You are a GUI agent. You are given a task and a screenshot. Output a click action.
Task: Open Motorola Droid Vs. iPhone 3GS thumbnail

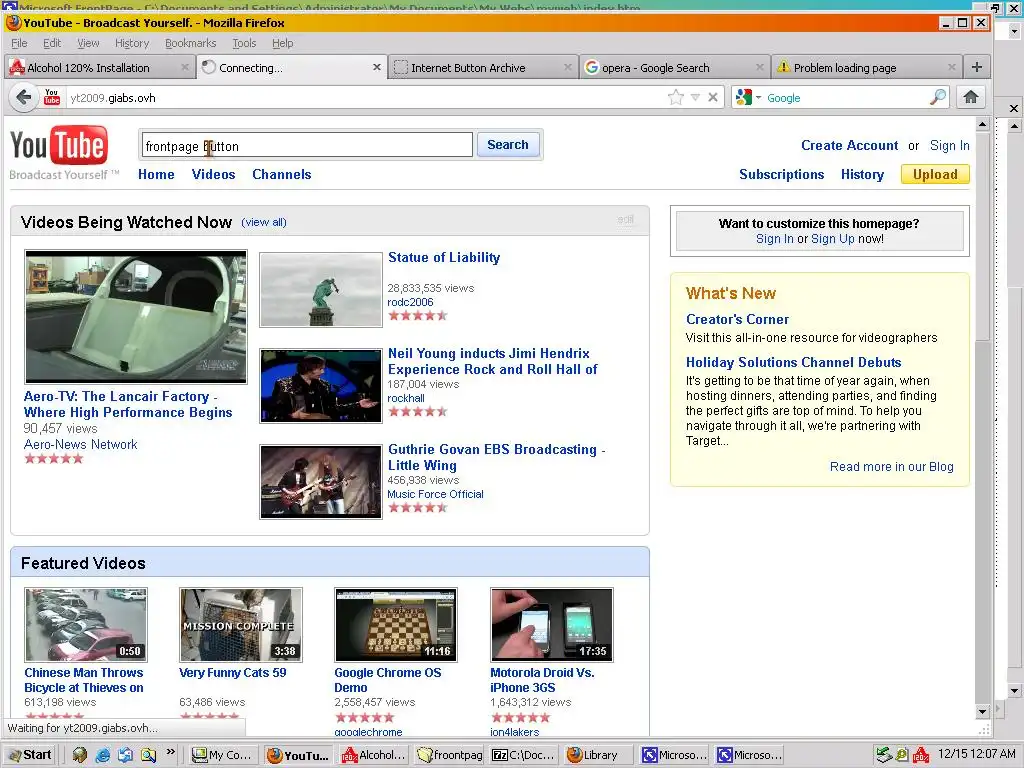point(552,625)
